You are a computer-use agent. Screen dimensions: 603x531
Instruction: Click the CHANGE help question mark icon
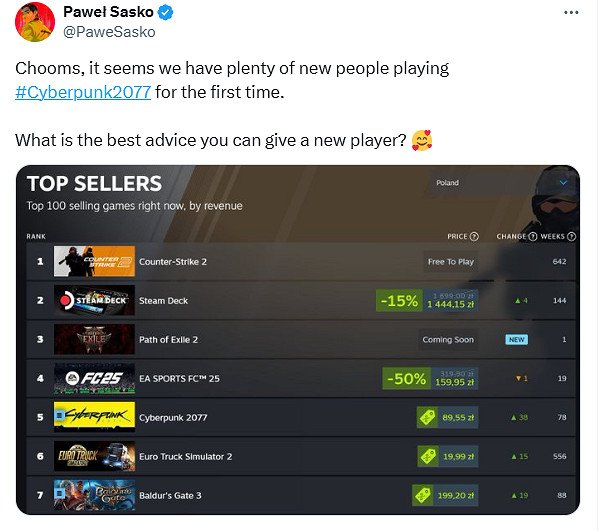pos(531,237)
